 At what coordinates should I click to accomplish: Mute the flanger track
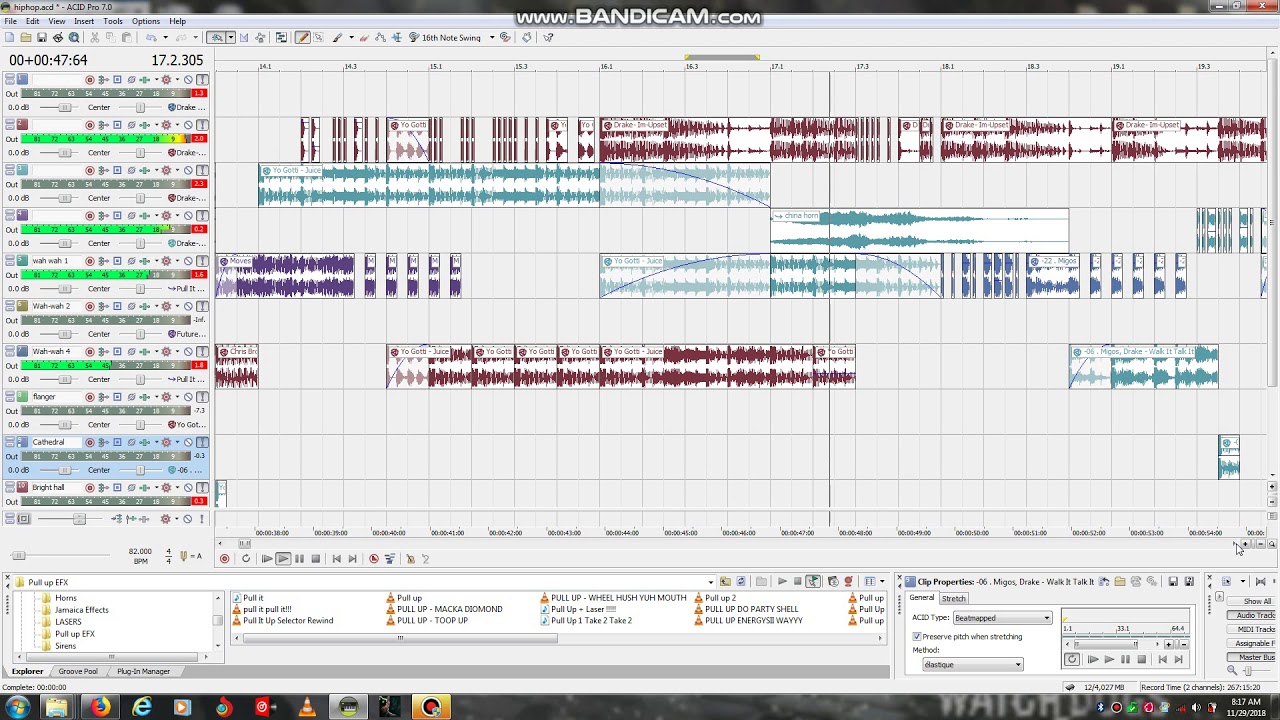[x=188, y=397]
